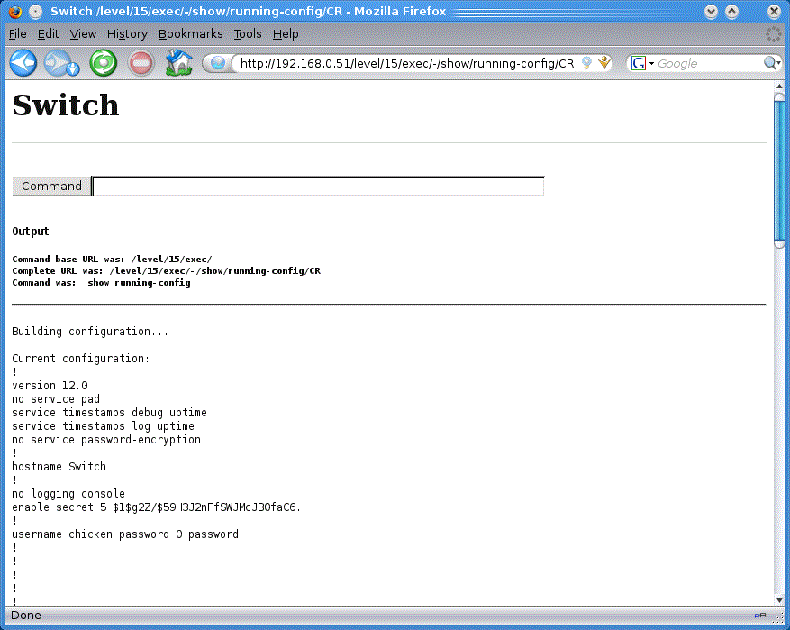Viewport: 790px width, 630px height.
Task: Click the 'Switch' page heading
Action: click(x=65, y=105)
